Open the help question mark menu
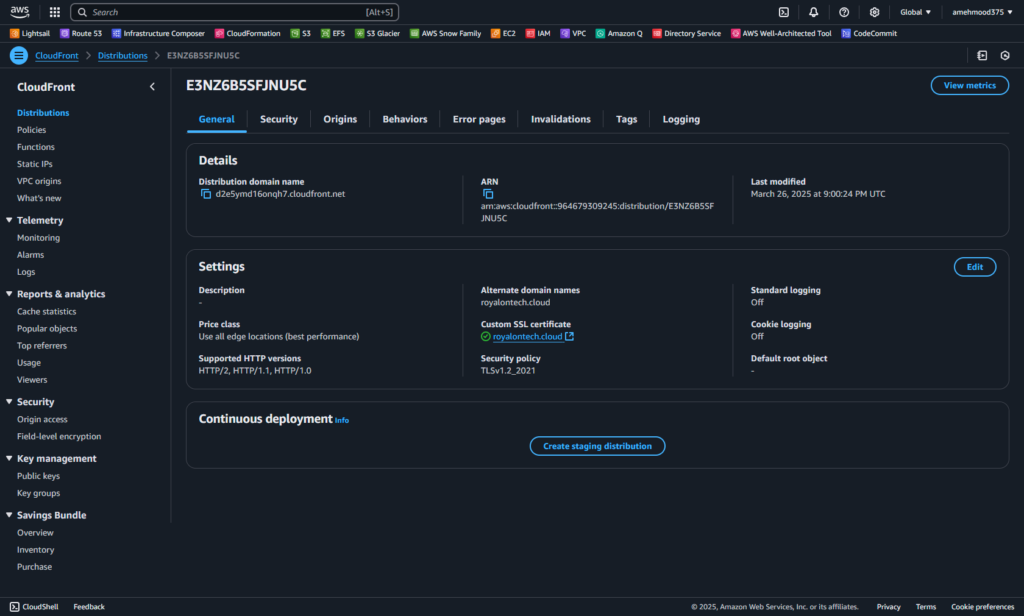Viewport: 1024px width, 616px height. pos(844,12)
